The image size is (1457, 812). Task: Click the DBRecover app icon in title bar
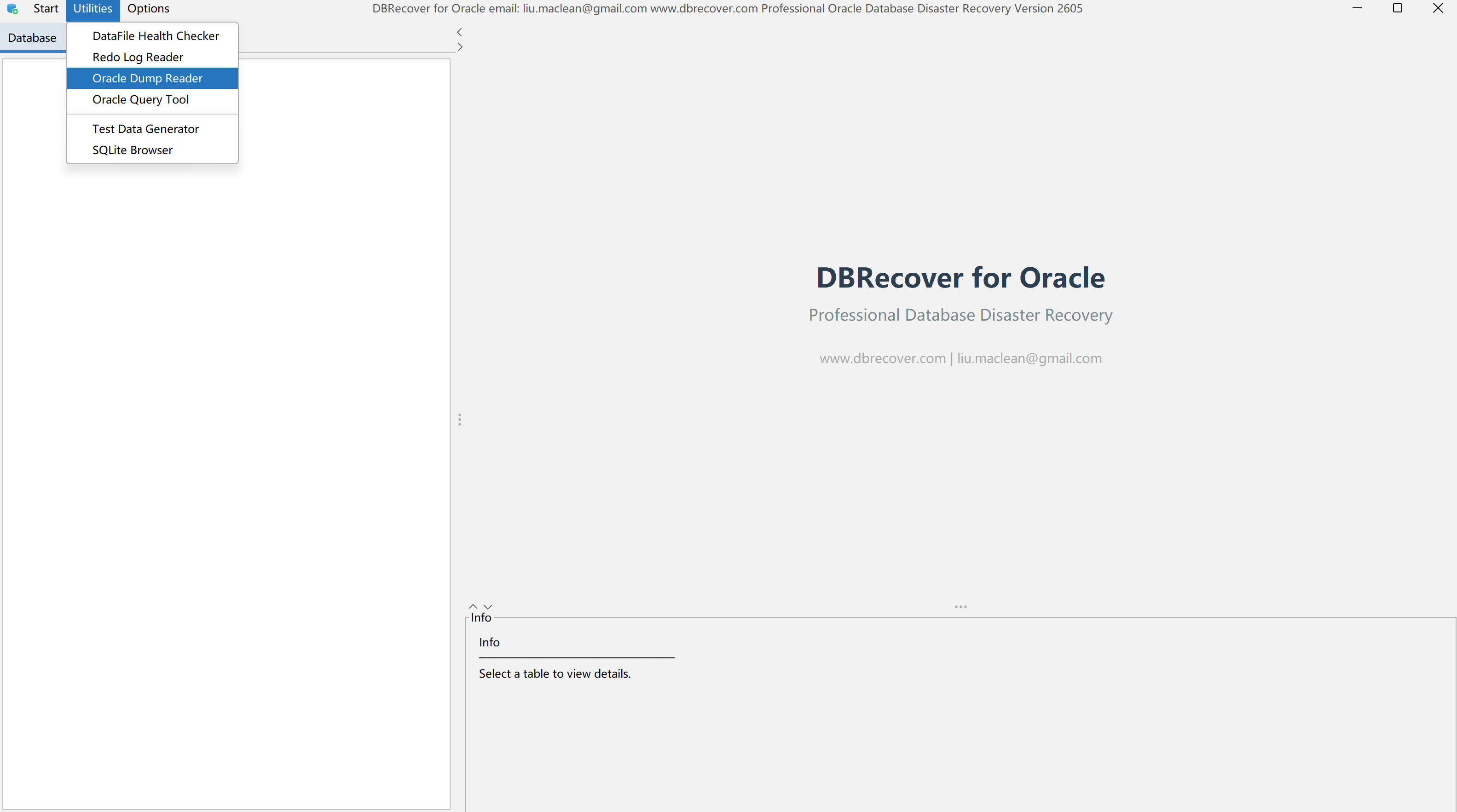pos(12,9)
